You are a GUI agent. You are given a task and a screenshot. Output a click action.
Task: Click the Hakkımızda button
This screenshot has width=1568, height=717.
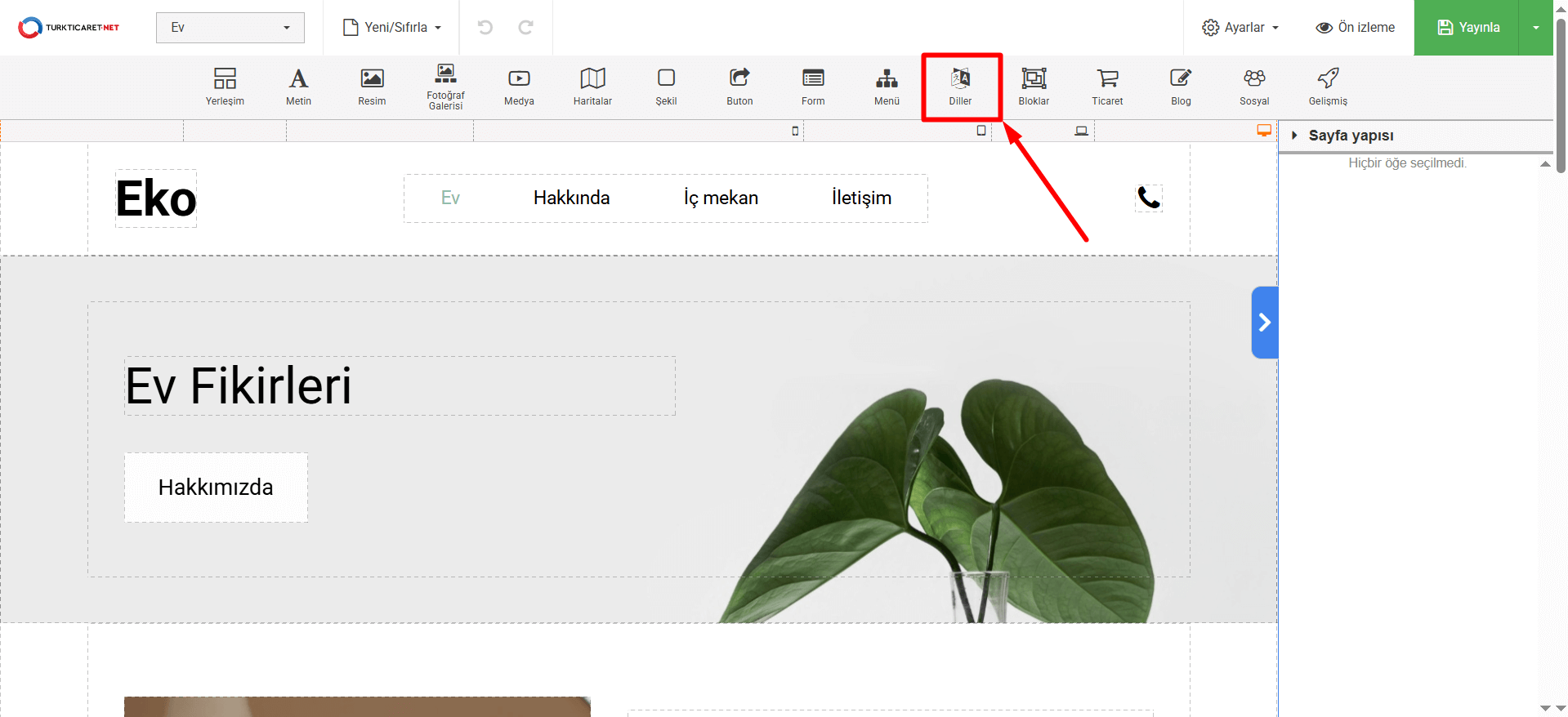click(x=216, y=488)
